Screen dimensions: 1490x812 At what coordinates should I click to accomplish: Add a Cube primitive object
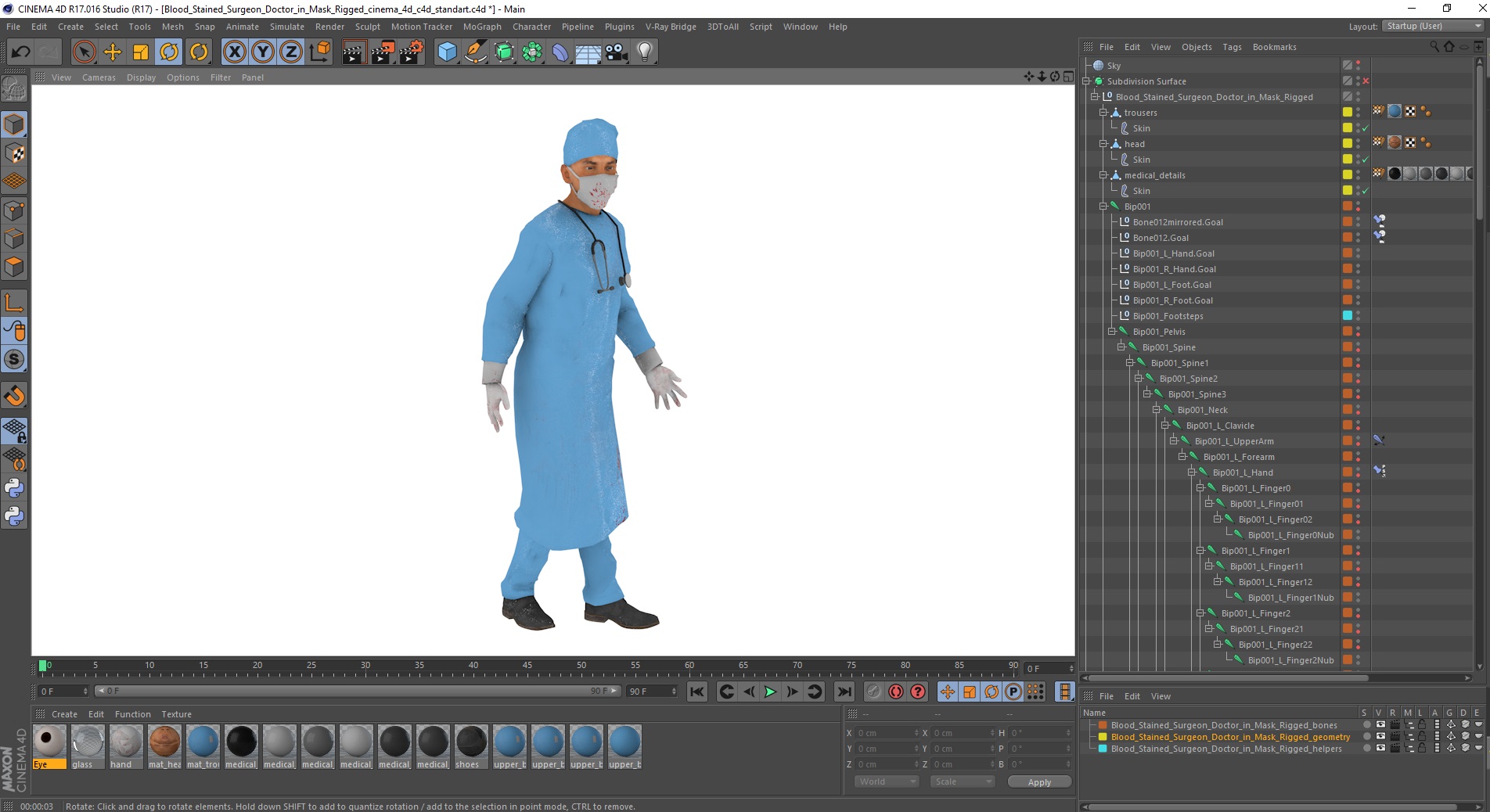pos(447,52)
